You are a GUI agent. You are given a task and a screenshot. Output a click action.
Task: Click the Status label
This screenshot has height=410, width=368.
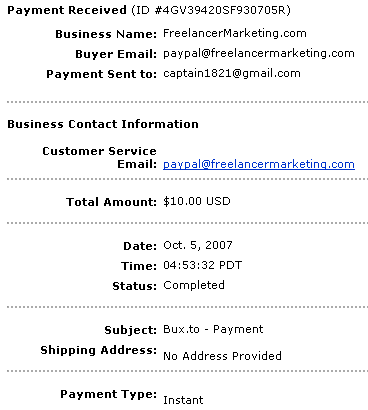(134, 286)
